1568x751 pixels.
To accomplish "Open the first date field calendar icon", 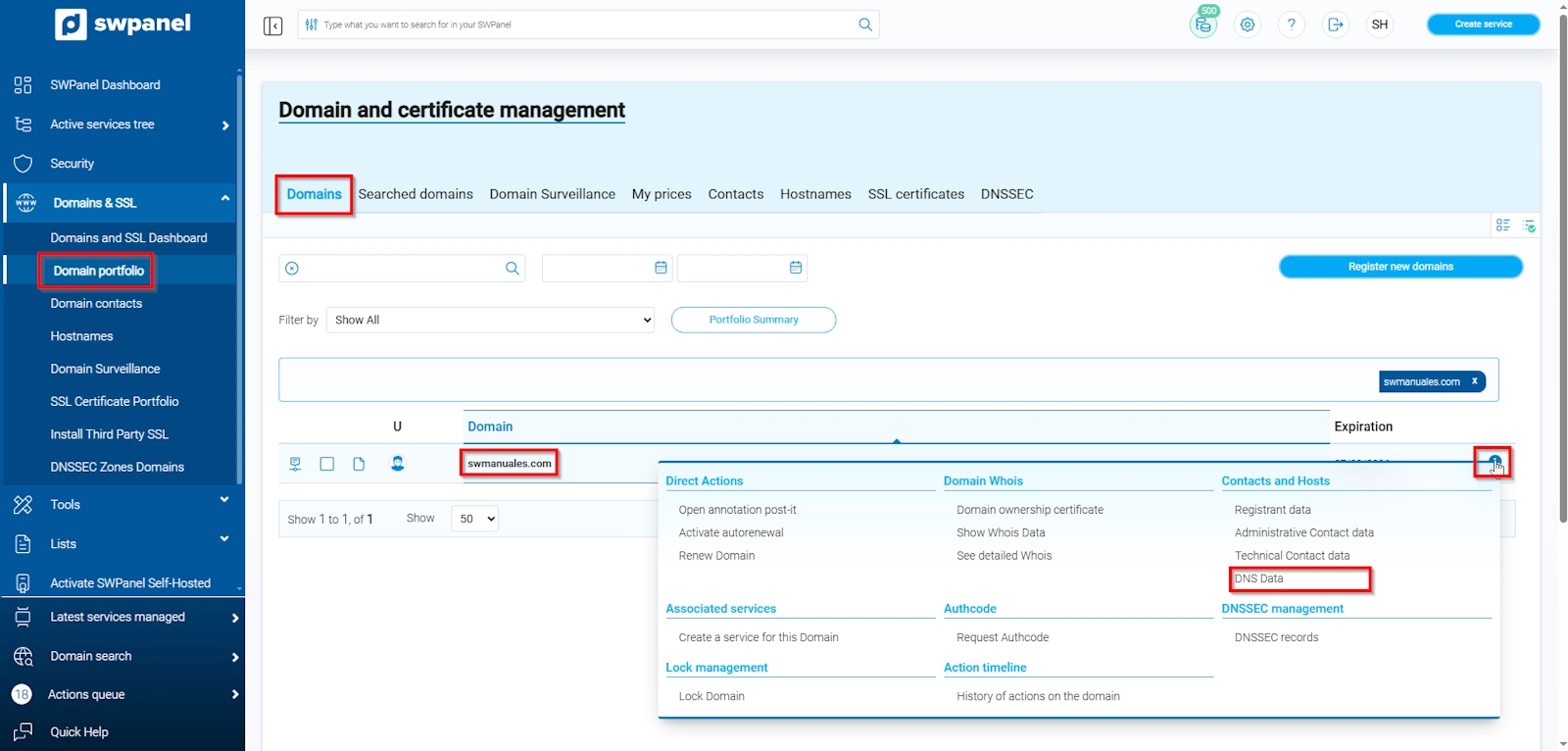I will click(x=661, y=268).
